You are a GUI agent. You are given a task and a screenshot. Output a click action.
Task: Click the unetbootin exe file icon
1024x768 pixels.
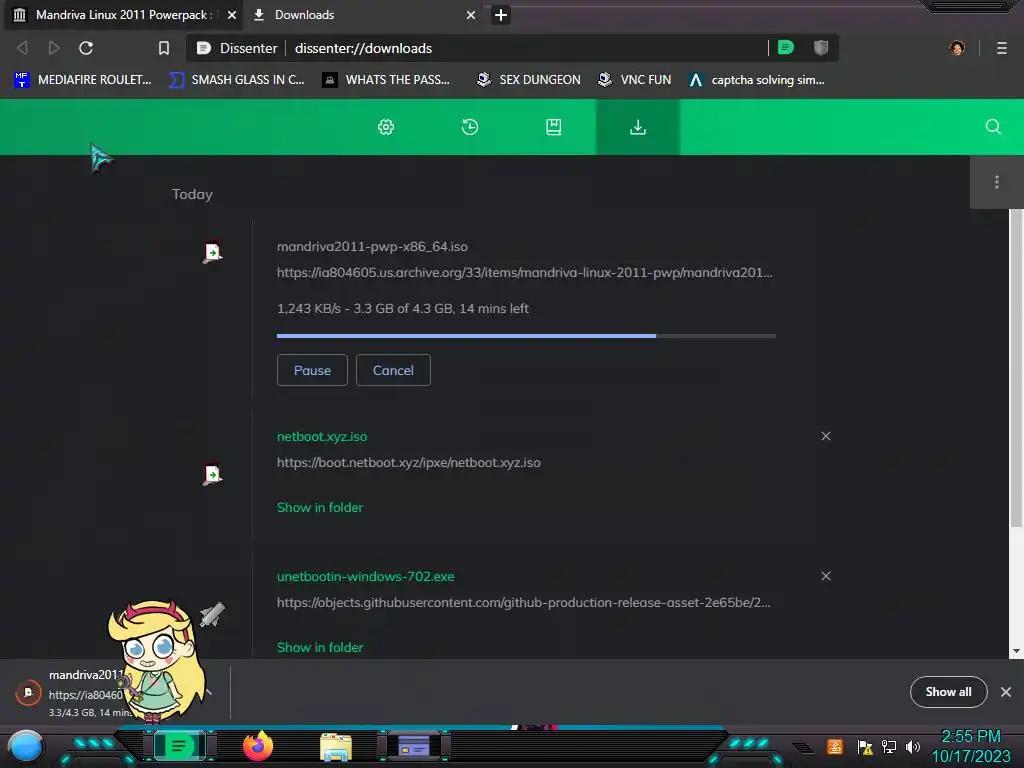(212, 614)
